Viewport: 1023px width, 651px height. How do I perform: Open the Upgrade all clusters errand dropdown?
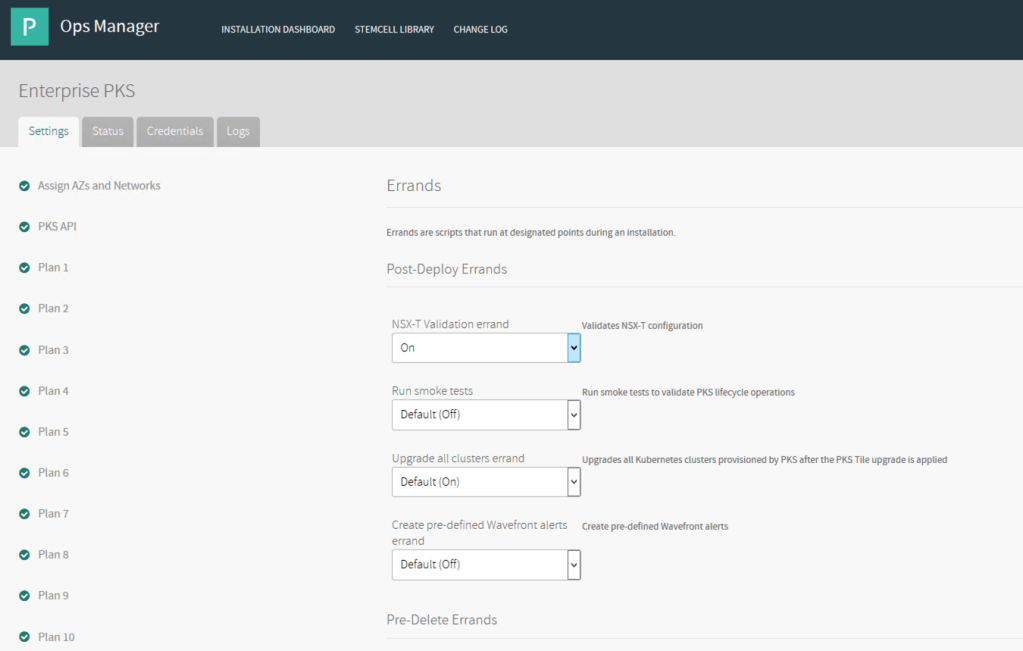(x=485, y=482)
